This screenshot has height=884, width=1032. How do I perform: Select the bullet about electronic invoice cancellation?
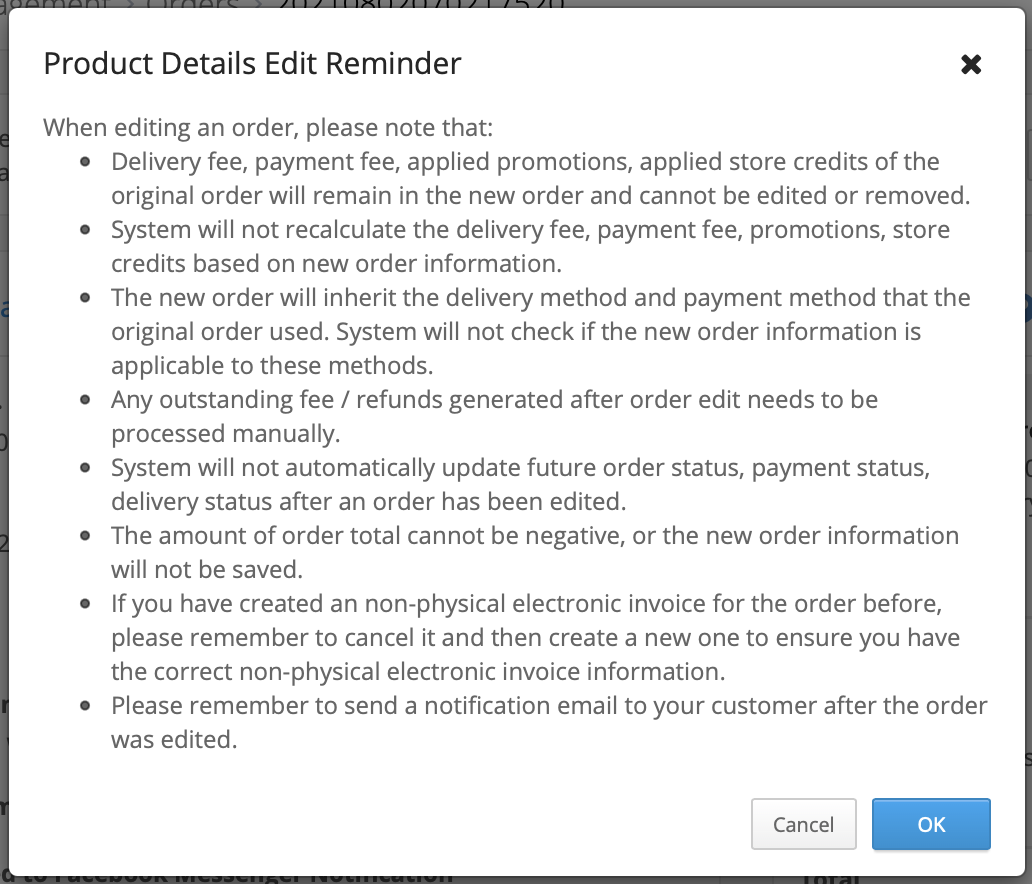(536, 637)
